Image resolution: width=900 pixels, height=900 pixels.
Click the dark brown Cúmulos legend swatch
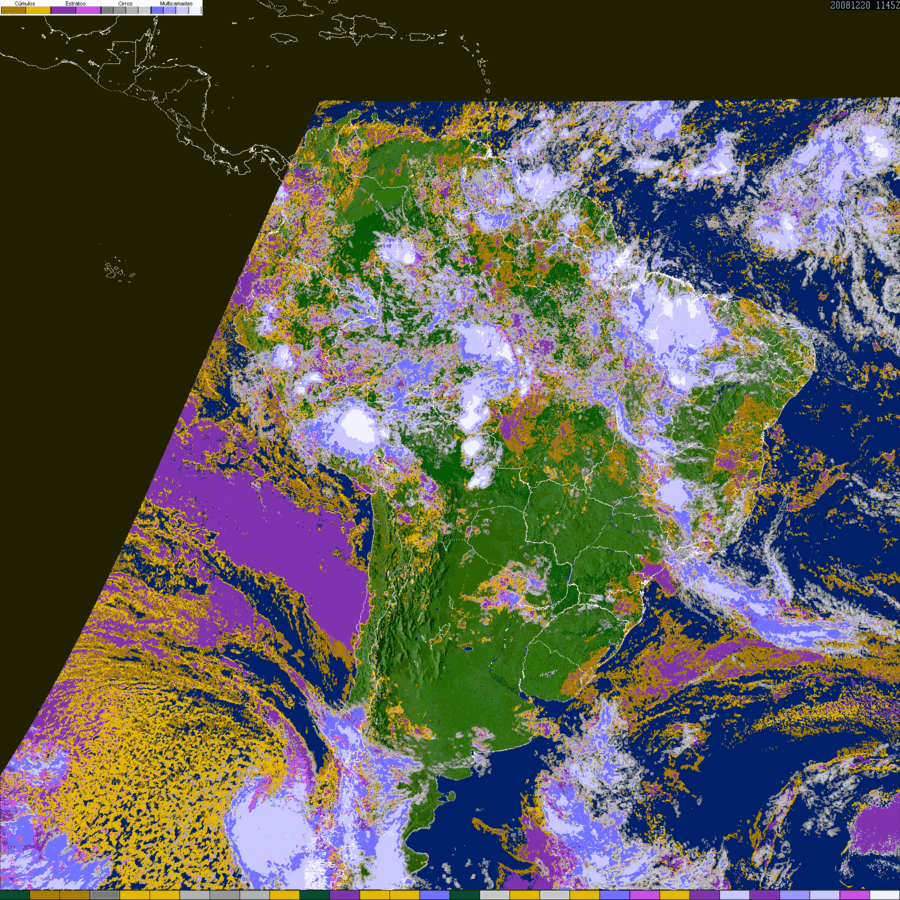click(13, 10)
